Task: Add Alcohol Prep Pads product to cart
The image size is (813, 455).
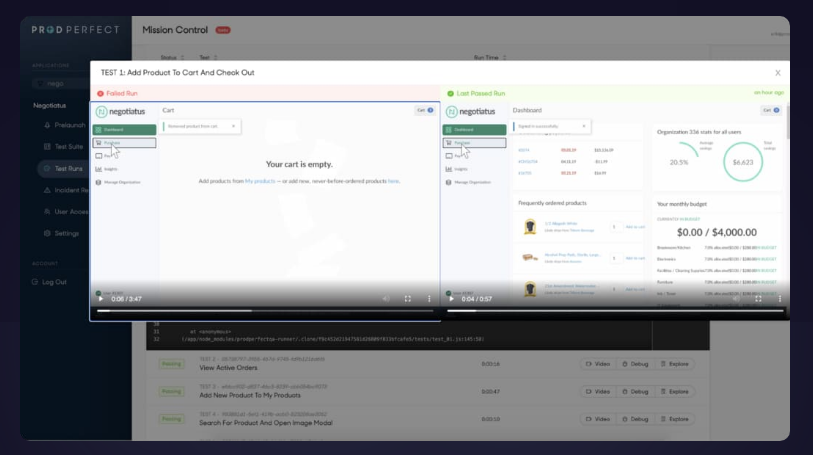Action: pos(635,258)
